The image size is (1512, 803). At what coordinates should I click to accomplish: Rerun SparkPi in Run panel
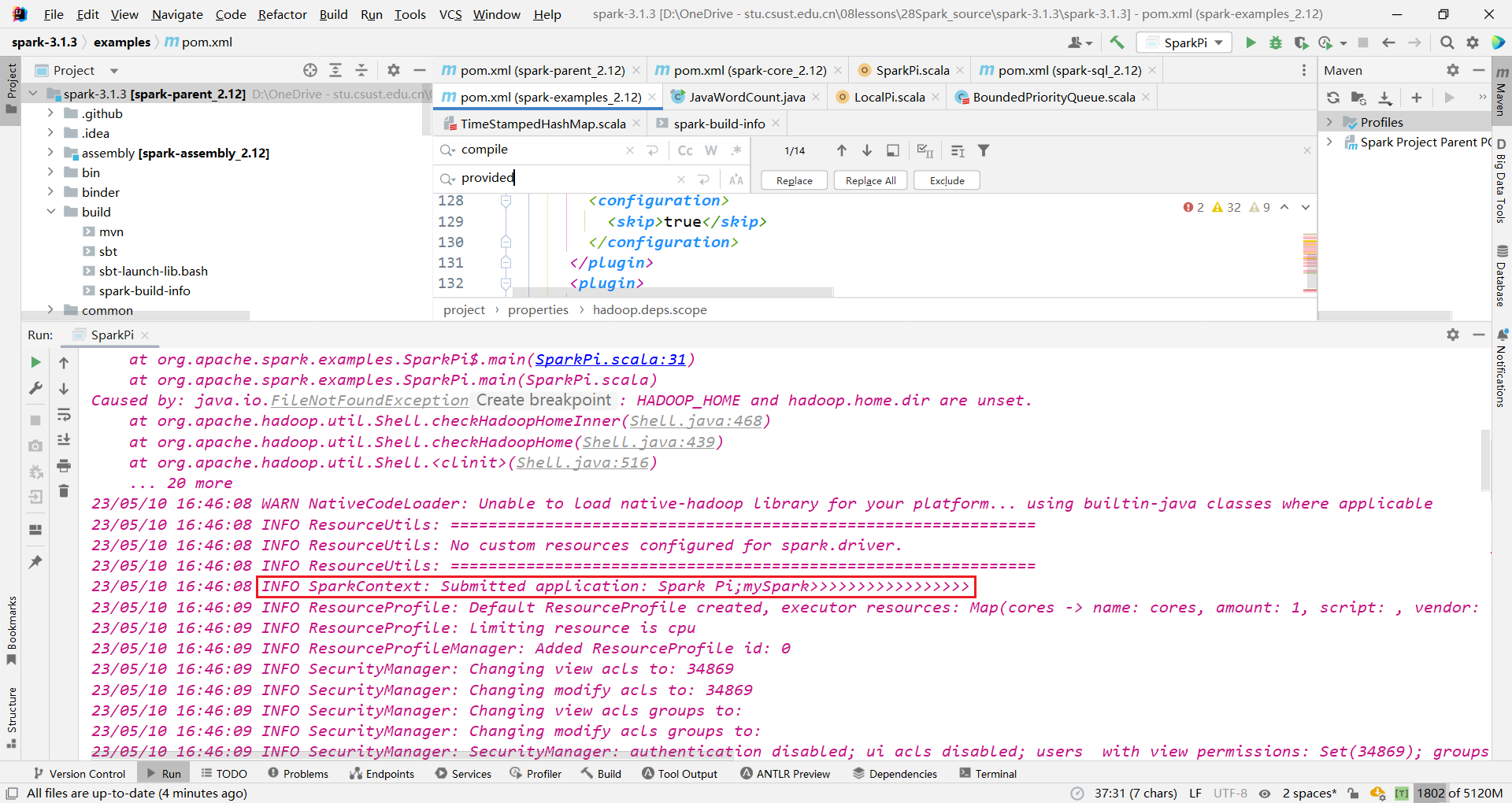tap(35, 362)
